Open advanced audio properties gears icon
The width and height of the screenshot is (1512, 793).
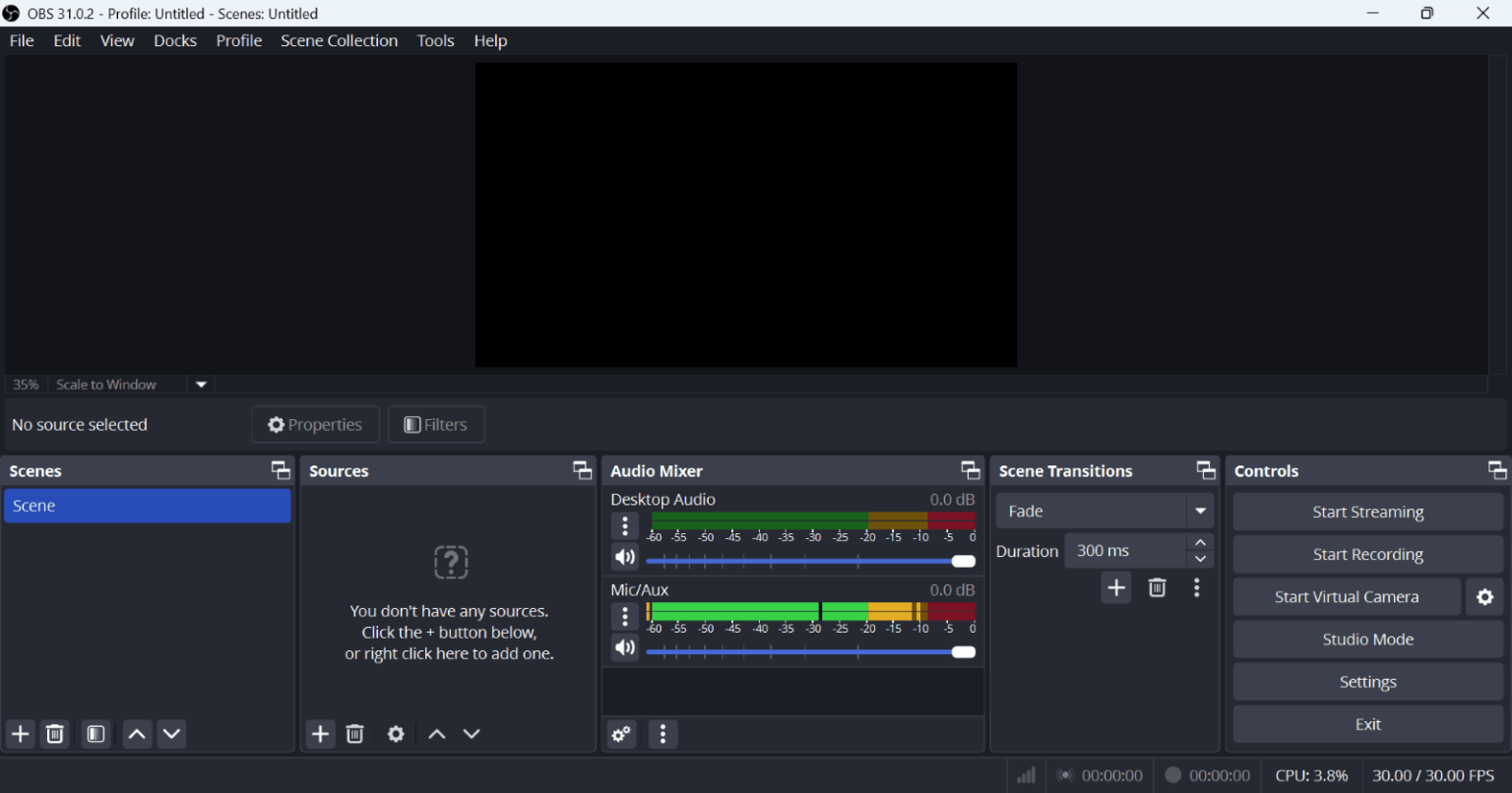(x=621, y=734)
